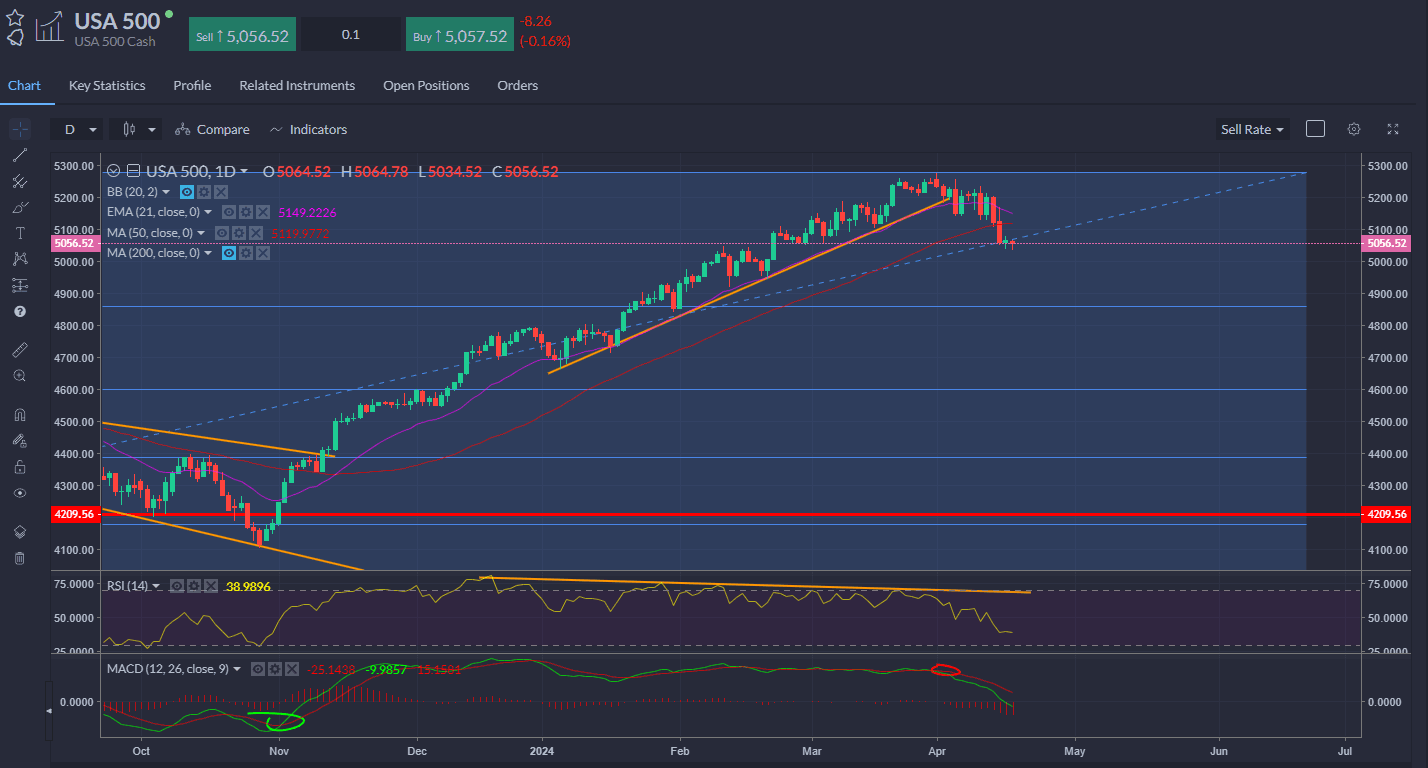Click the Sell 5,056.52 button
This screenshot has width=1428, height=768.
click(242, 35)
